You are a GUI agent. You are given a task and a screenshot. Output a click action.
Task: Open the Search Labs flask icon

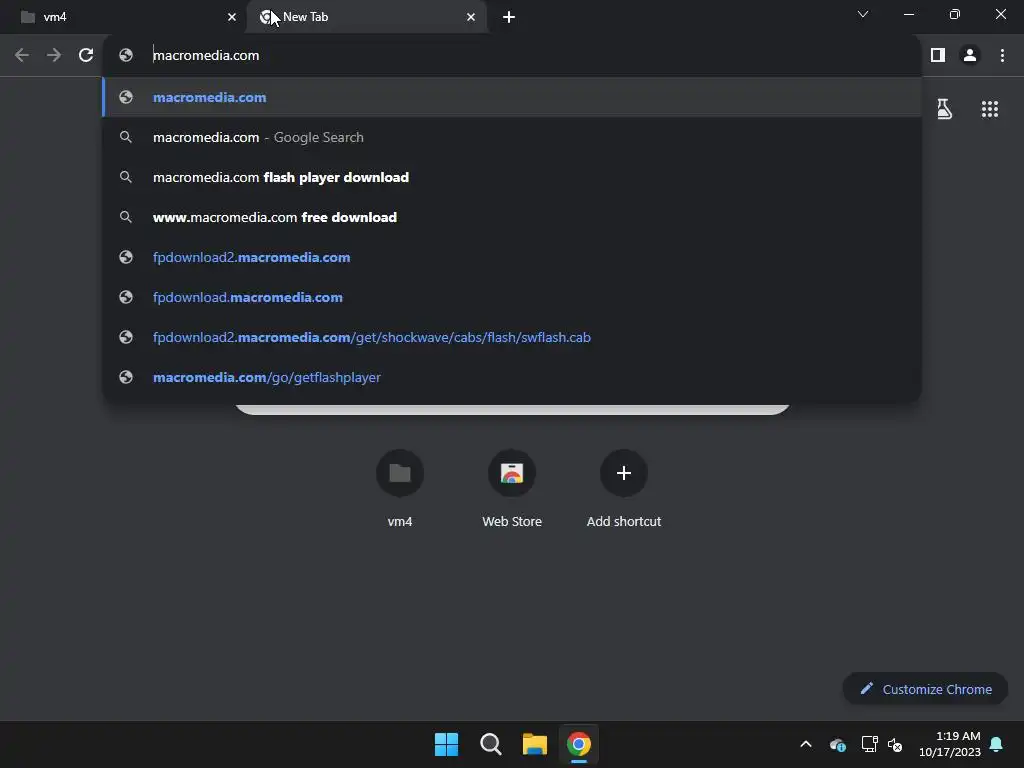[x=944, y=109]
